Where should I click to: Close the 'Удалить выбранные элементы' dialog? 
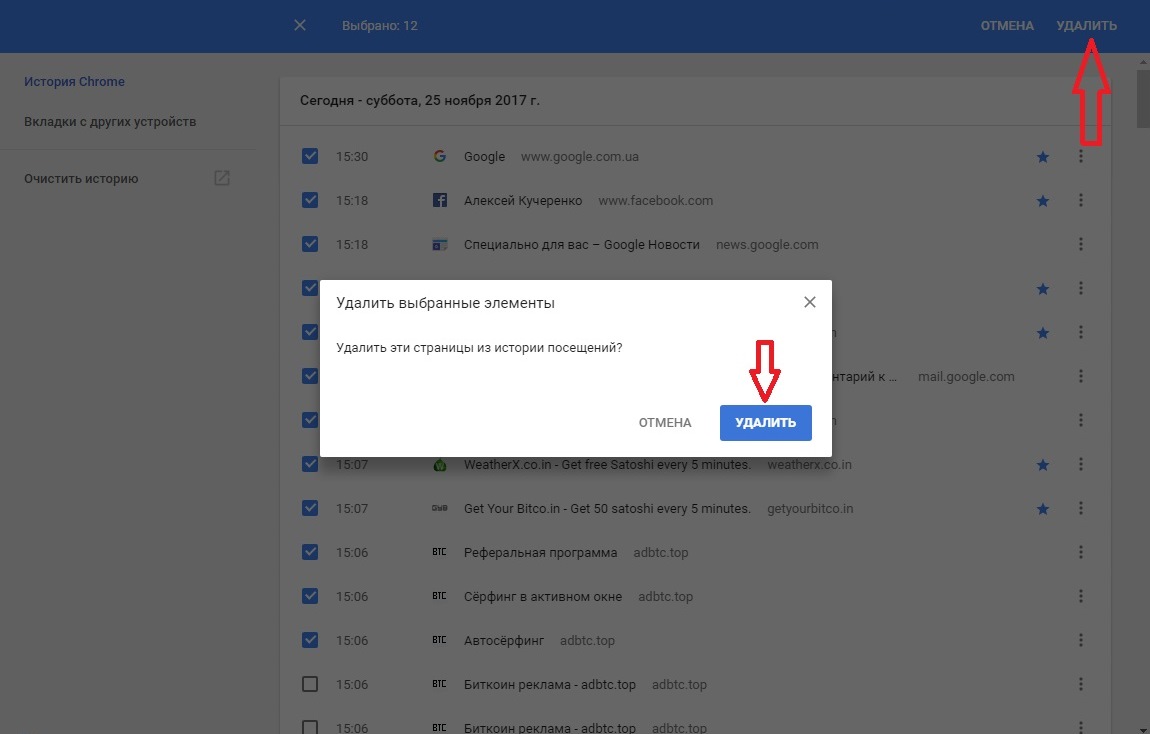[809, 302]
